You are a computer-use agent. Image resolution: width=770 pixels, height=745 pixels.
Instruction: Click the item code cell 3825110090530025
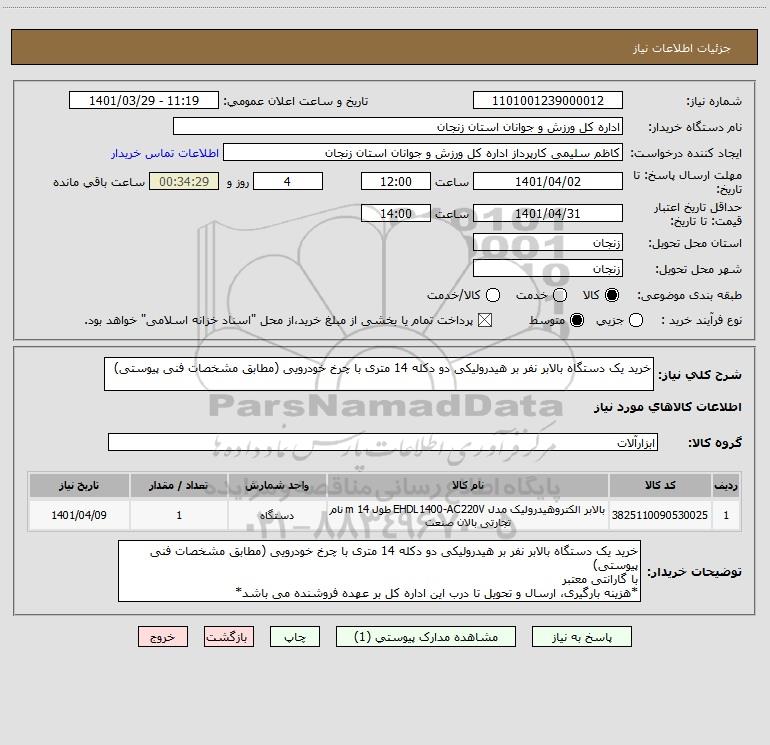tap(660, 515)
